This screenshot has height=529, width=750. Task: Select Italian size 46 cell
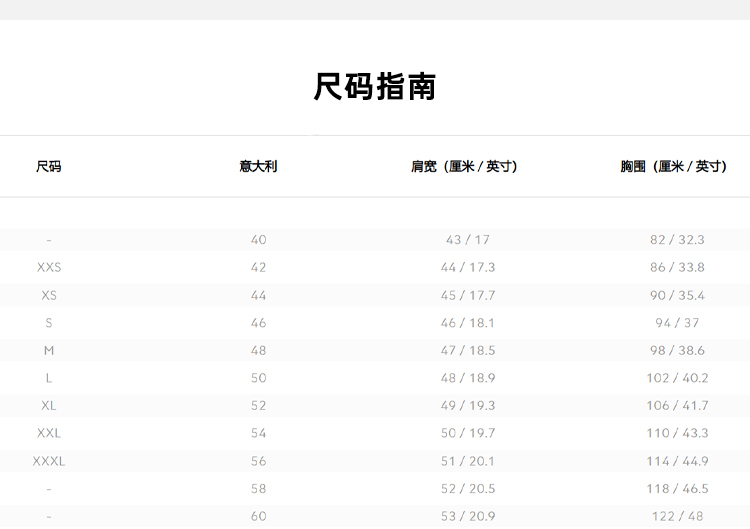click(x=258, y=323)
